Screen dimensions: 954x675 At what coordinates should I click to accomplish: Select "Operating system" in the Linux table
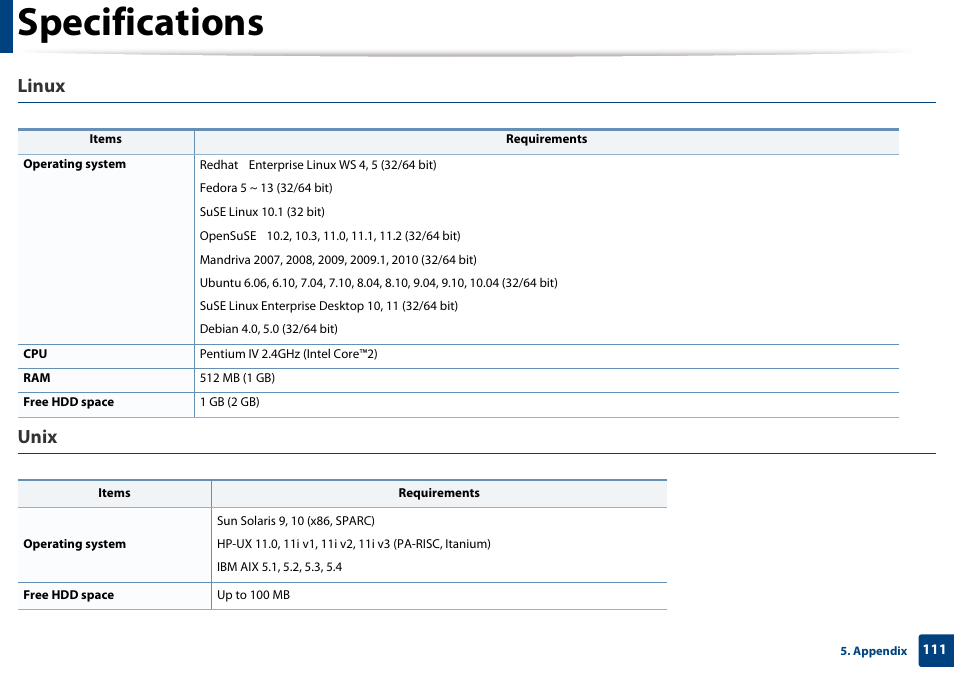coord(74,164)
